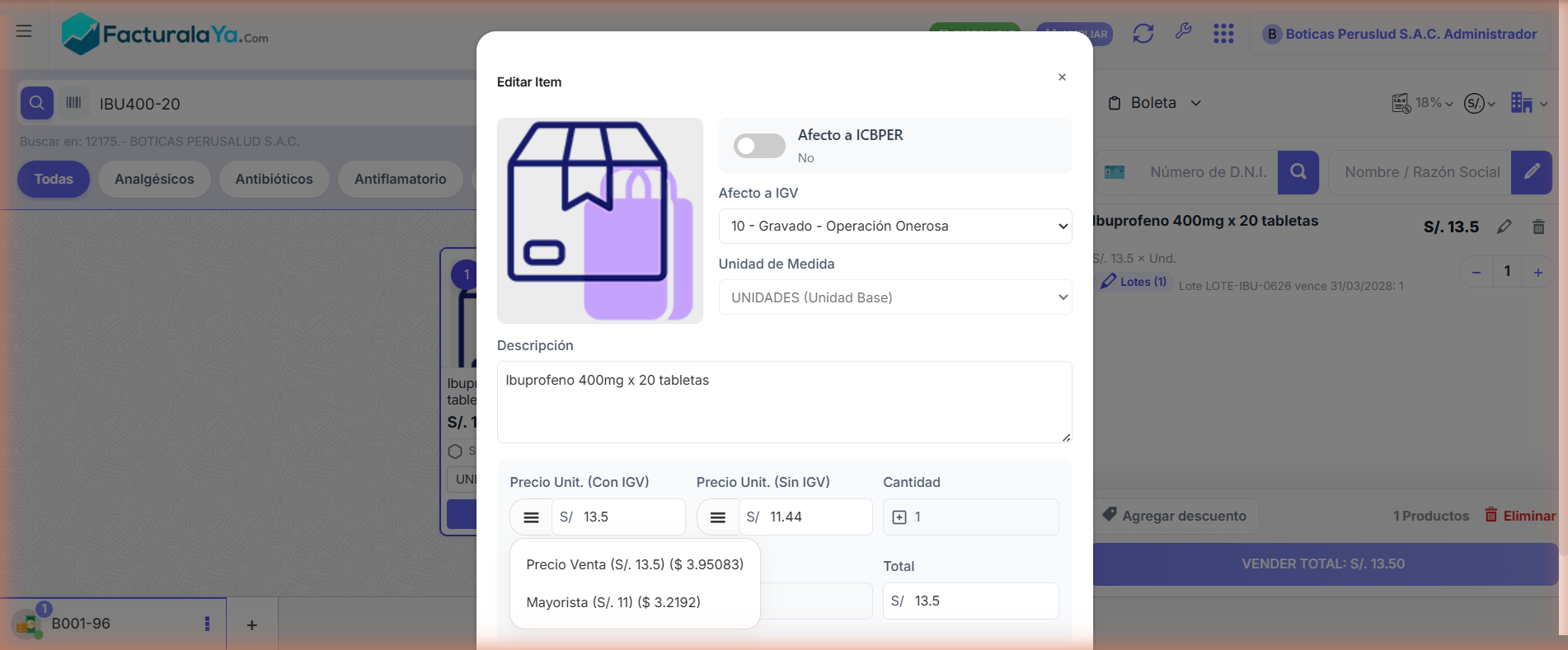
Task: Close the Editar Item dialog
Action: 1062,77
